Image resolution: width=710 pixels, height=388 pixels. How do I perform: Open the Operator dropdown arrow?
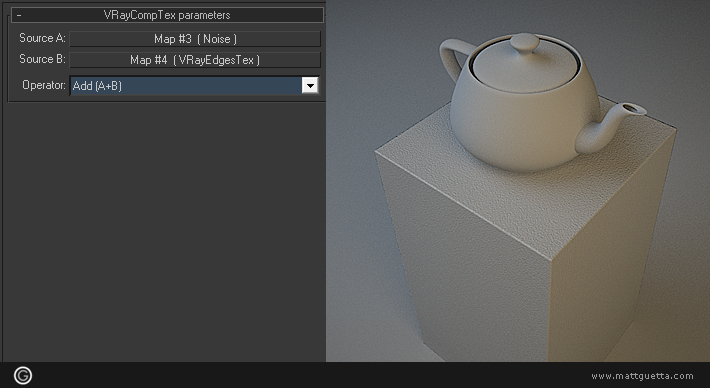[x=310, y=85]
